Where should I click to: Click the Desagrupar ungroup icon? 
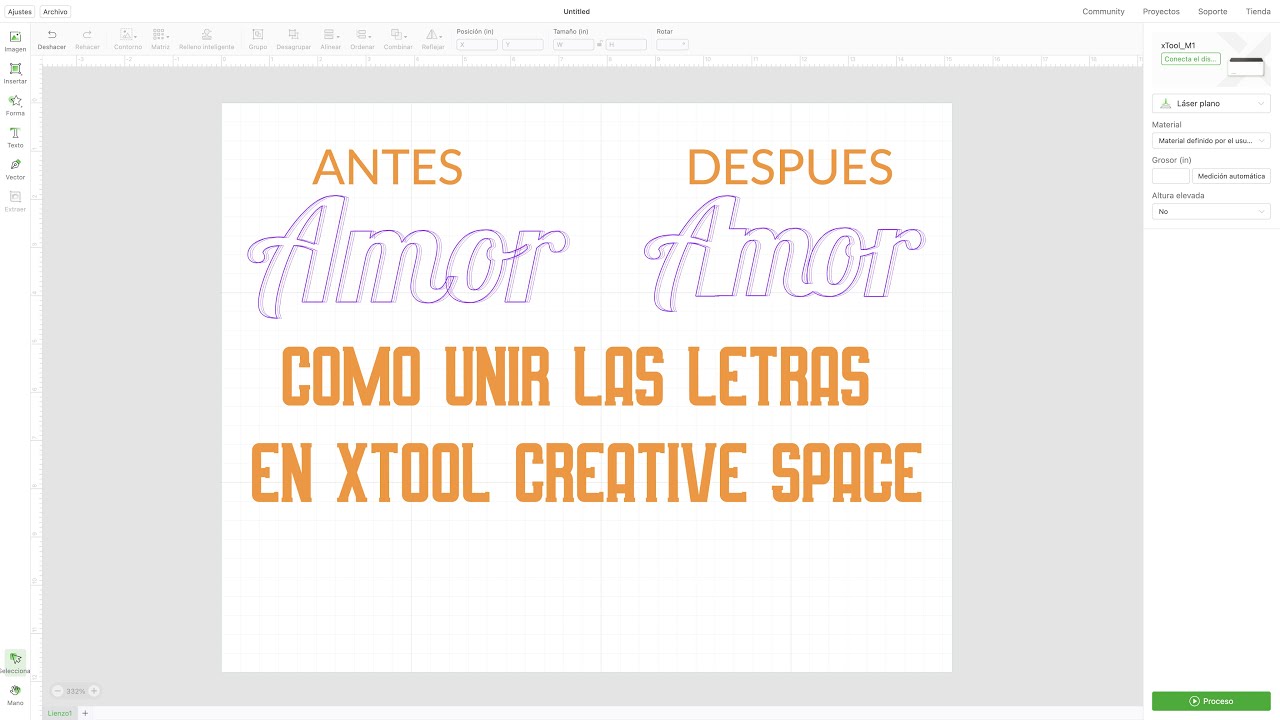coord(293,40)
